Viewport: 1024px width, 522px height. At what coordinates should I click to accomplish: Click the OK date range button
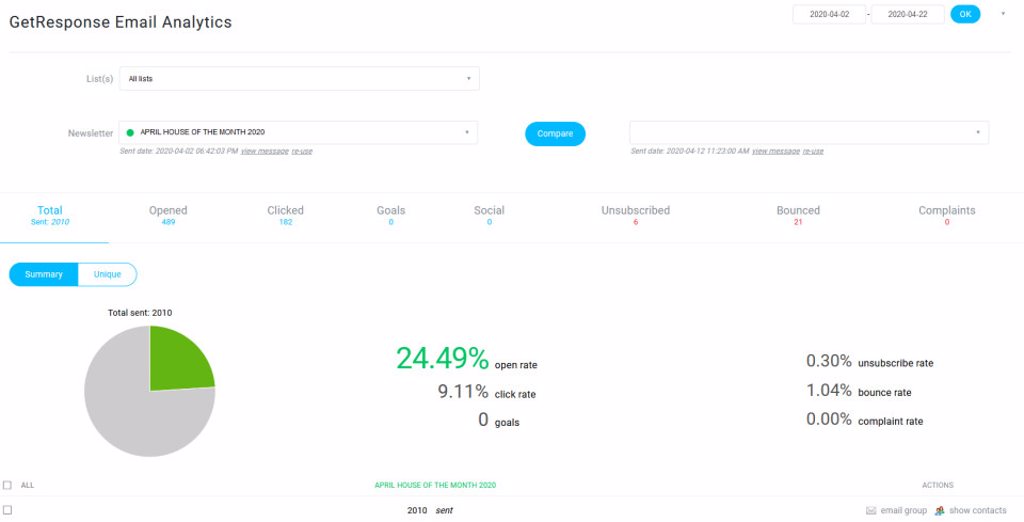pos(965,14)
